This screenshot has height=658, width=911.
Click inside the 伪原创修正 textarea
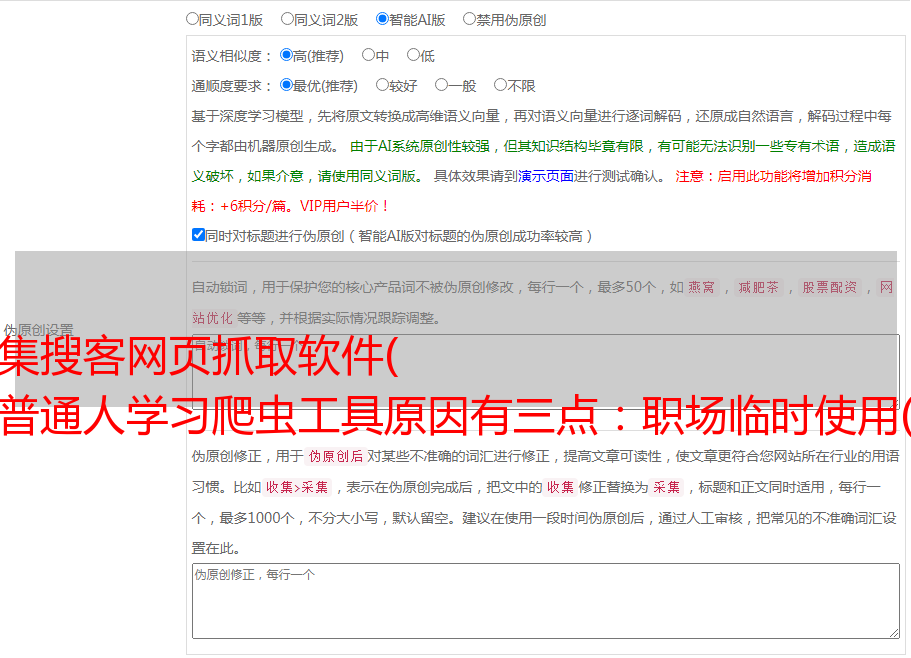tap(546, 601)
